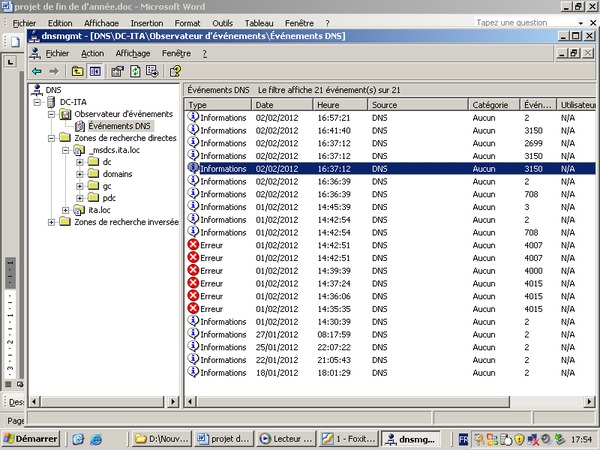600x450 pixels.
Task: Select Événements DNS in the tree
Action: coord(119,126)
